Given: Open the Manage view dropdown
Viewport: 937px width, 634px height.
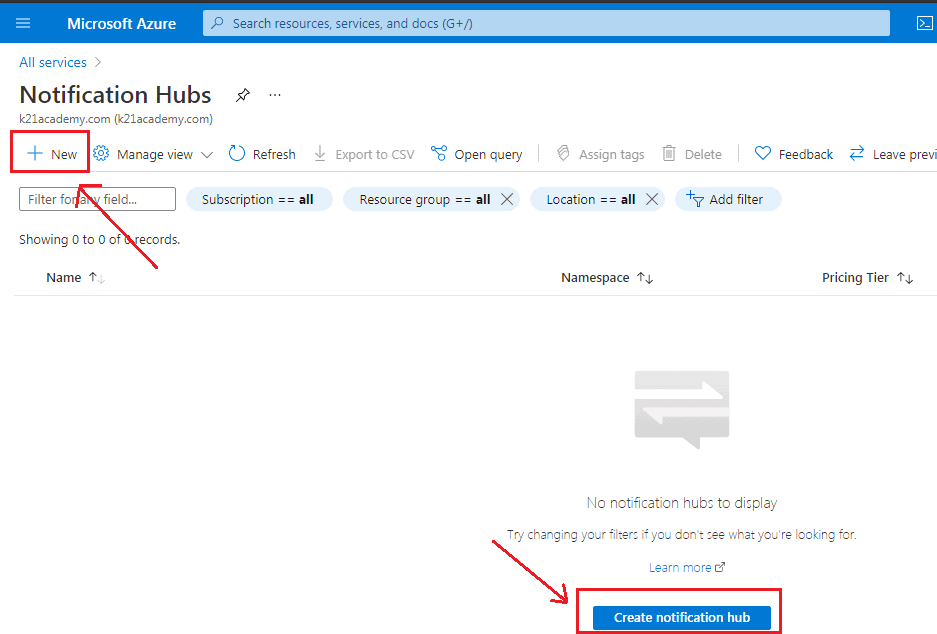Looking at the screenshot, I should click(152, 153).
